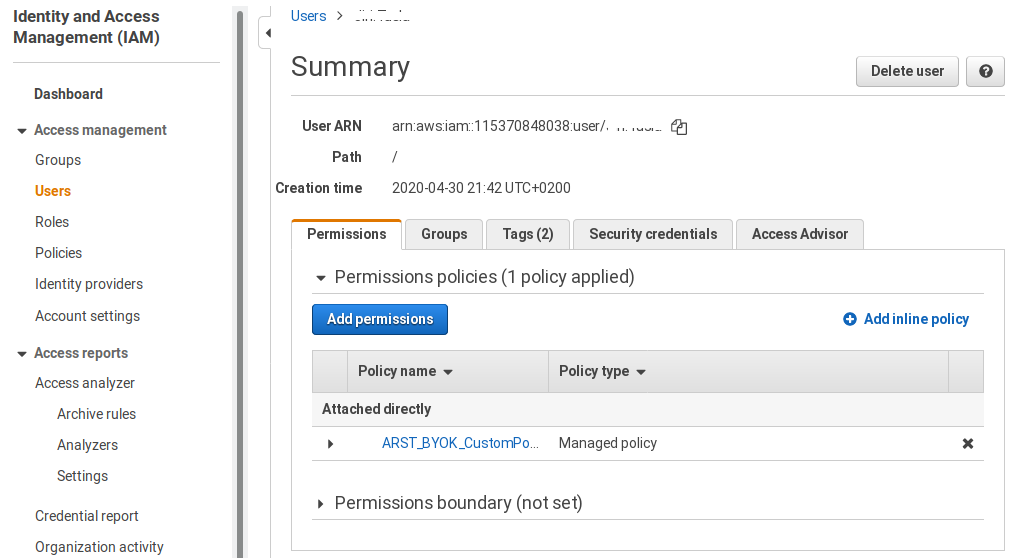Click the Delete user button

907,71
